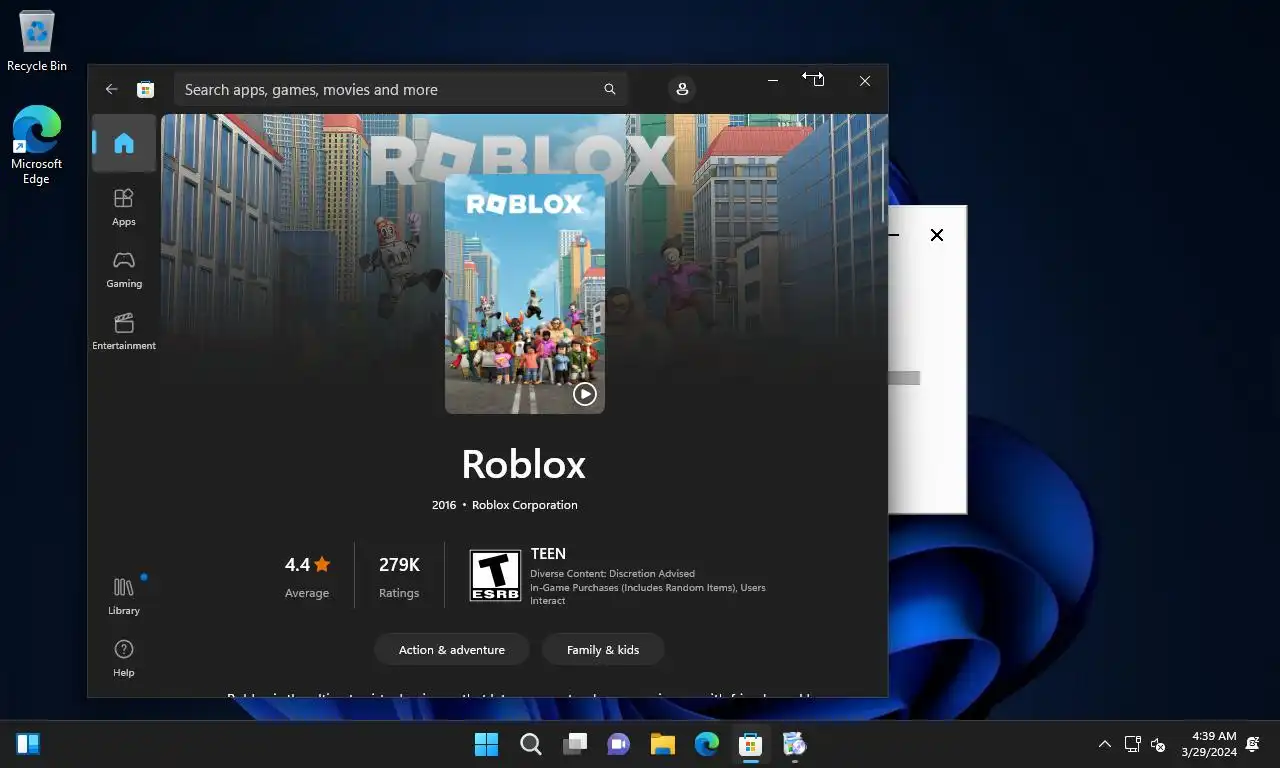
Task: Open the Recycle Bin desktop icon
Action: point(37,41)
